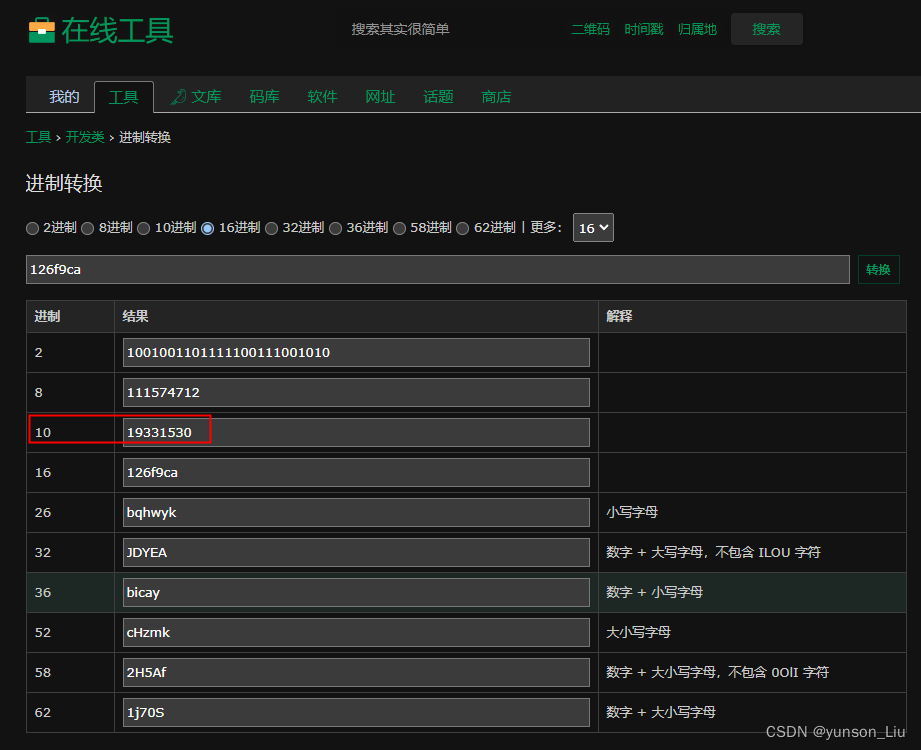Open the 二维码 link
The image size is (921, 750).
point(590,29)
